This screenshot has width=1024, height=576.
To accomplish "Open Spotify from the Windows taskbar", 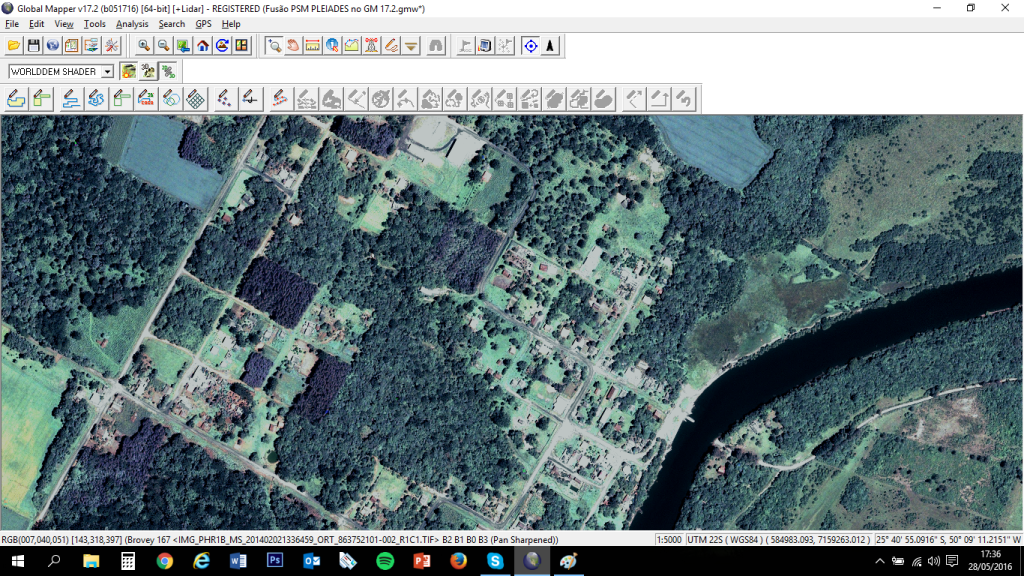I will pyautogui.click(x=385, y=562).
